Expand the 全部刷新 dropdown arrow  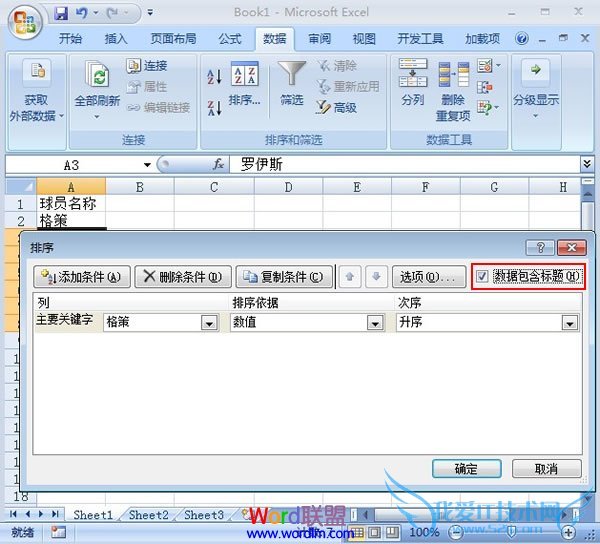click(x=97, y=116)
